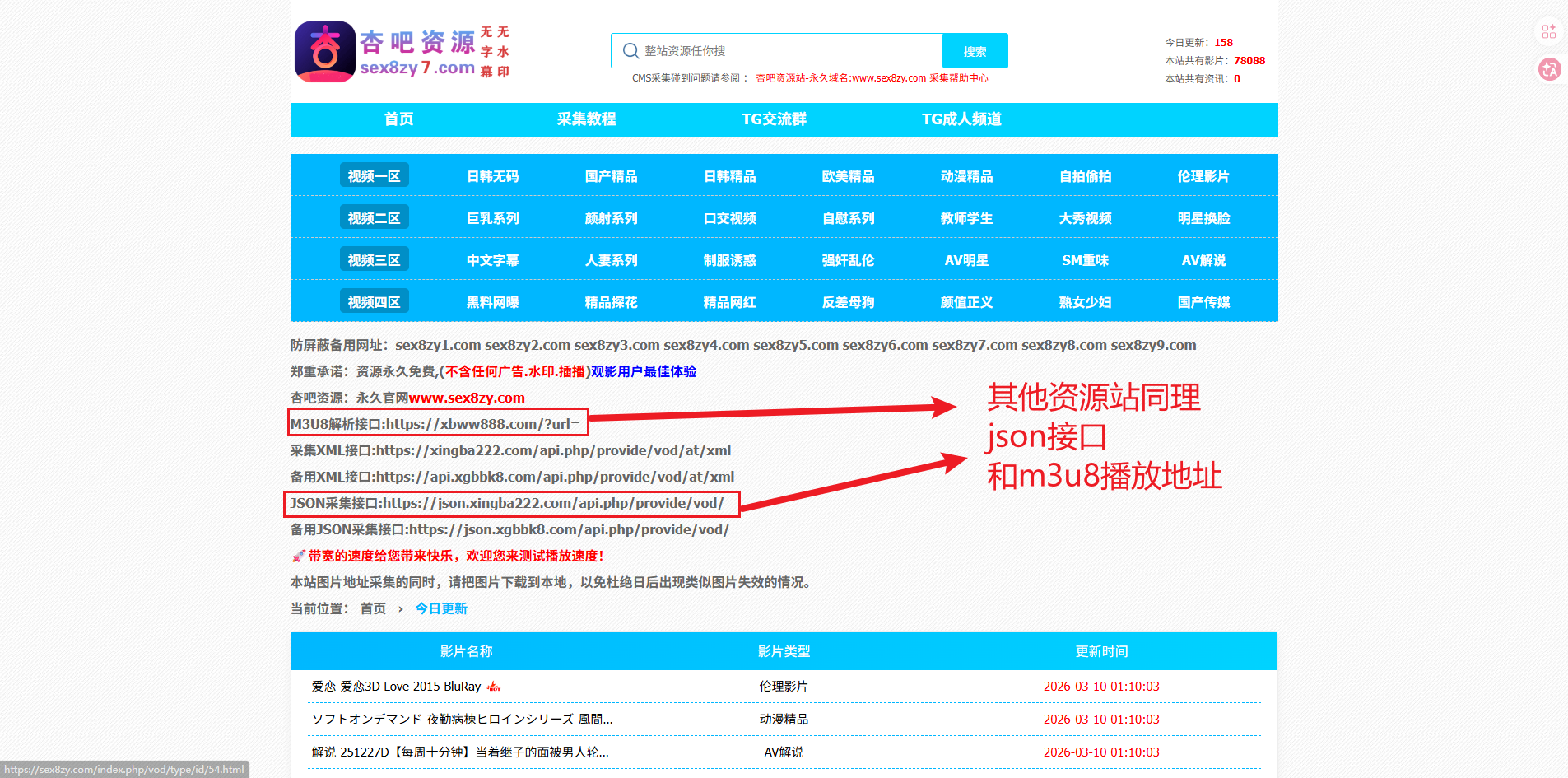This screenshot has width=1568, height=778.
Task: Select the 视频三区 category label
Action: pyautogui.click(x=374, y=260)
